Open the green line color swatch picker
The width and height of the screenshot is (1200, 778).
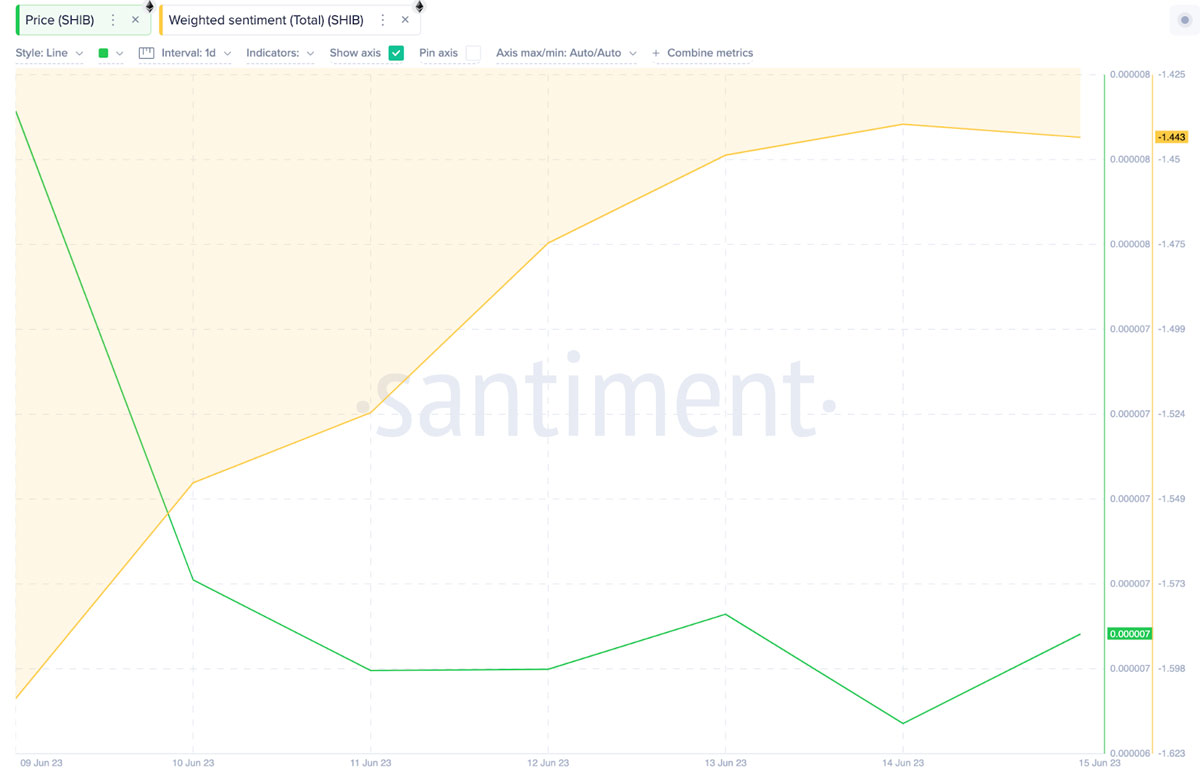(110, 53)
